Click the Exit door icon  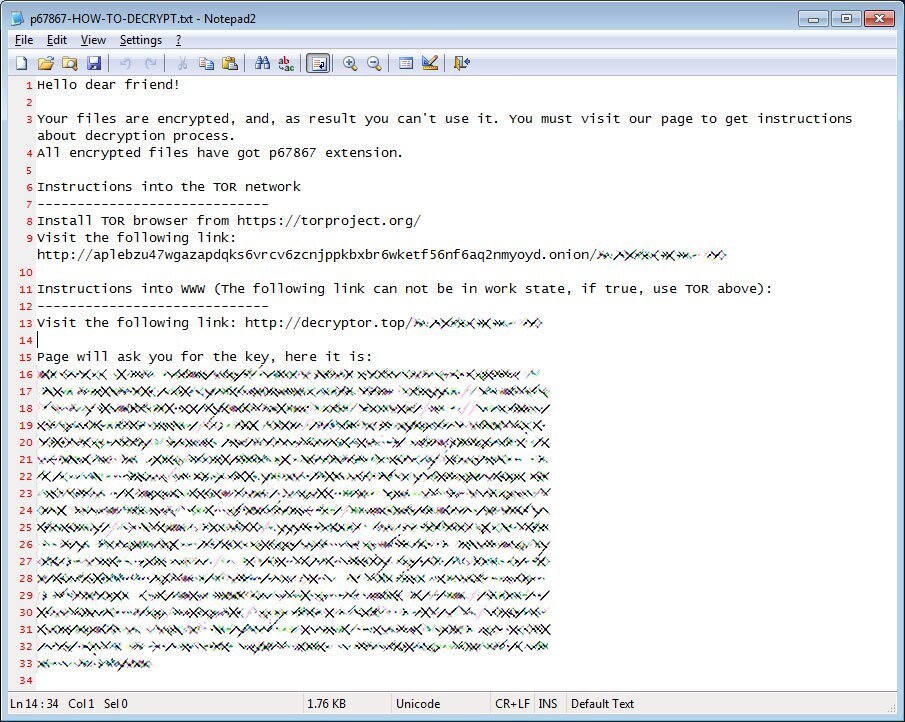point(461,63)
